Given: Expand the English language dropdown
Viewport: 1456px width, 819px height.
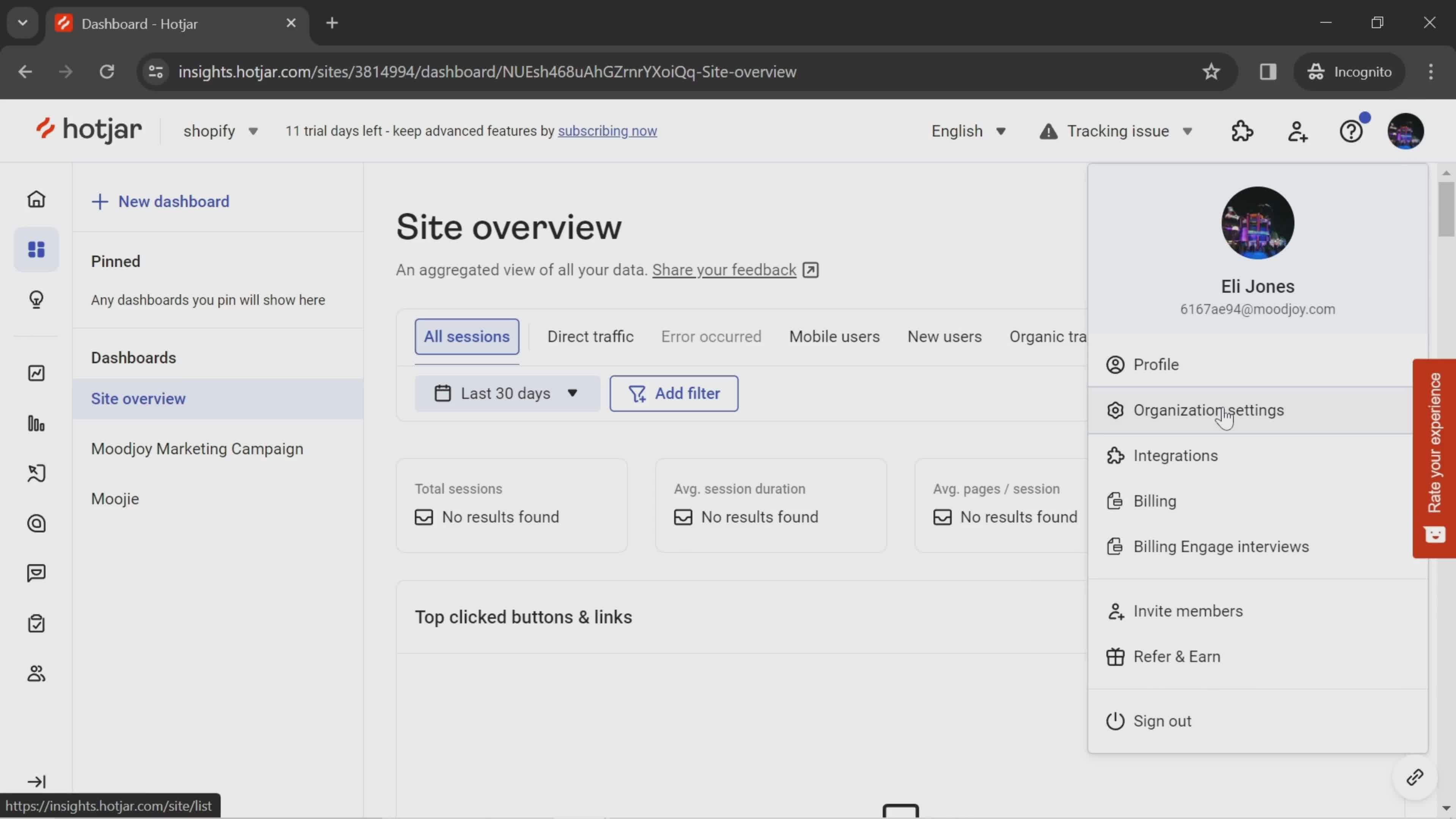Looking at the screenshot, I should 966,130.
